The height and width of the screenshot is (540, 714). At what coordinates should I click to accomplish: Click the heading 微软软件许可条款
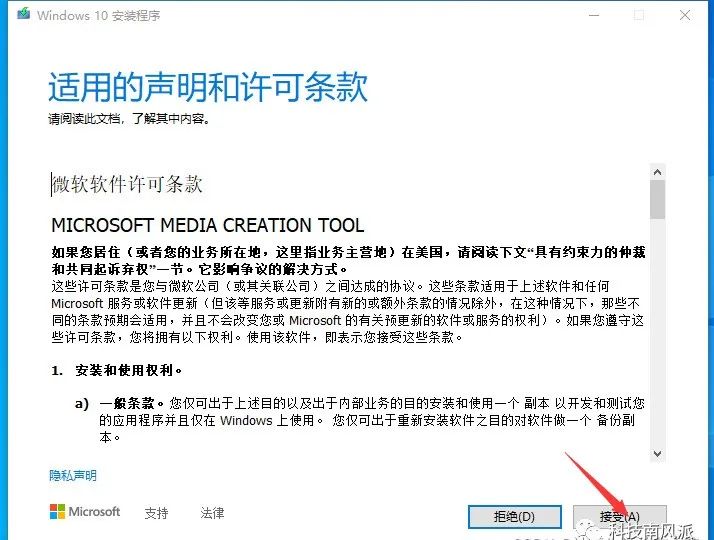pyautogui.click(x=127, y=184)
